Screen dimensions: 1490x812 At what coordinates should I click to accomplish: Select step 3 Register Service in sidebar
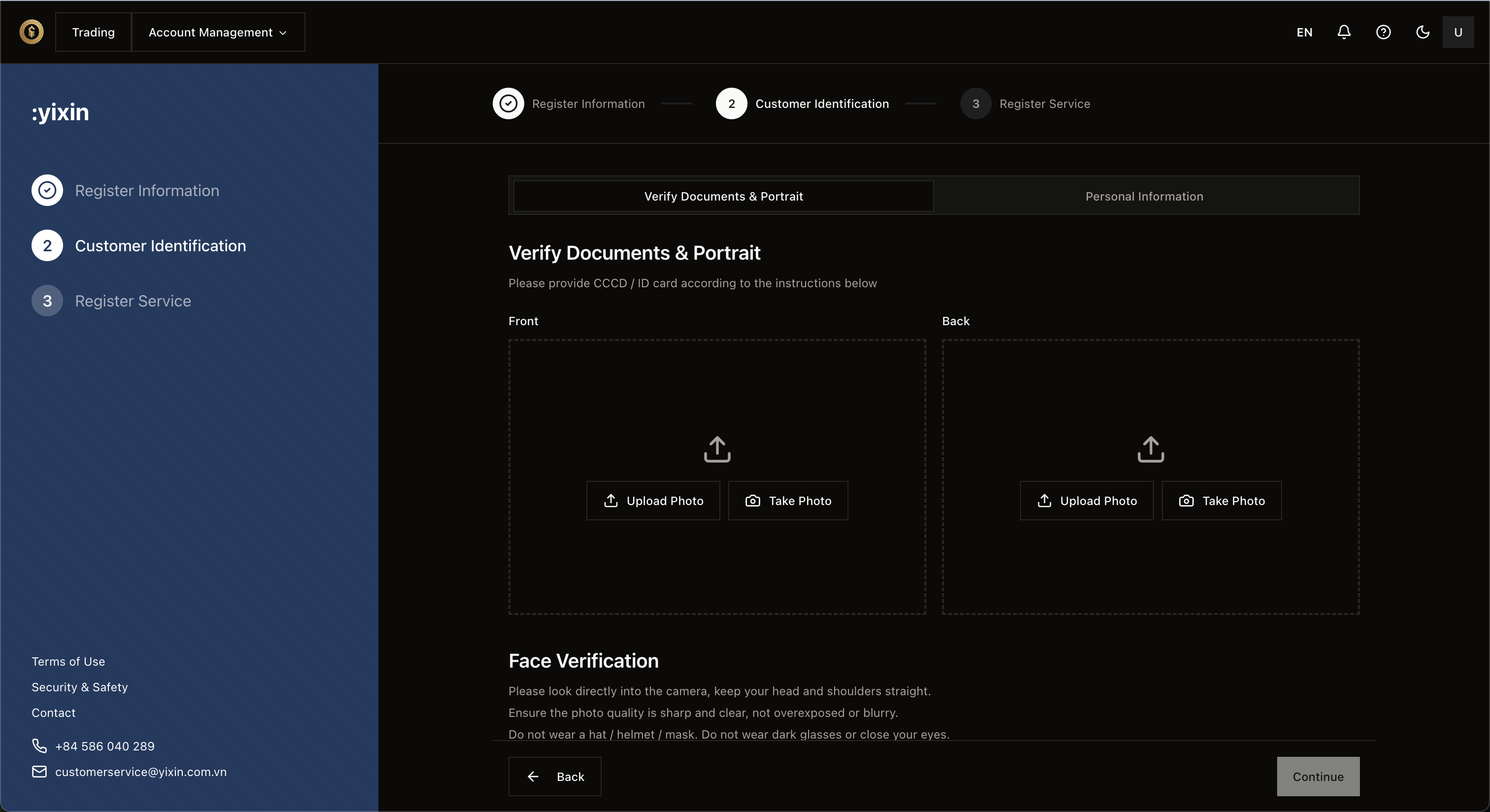click(x=133, y=301)
